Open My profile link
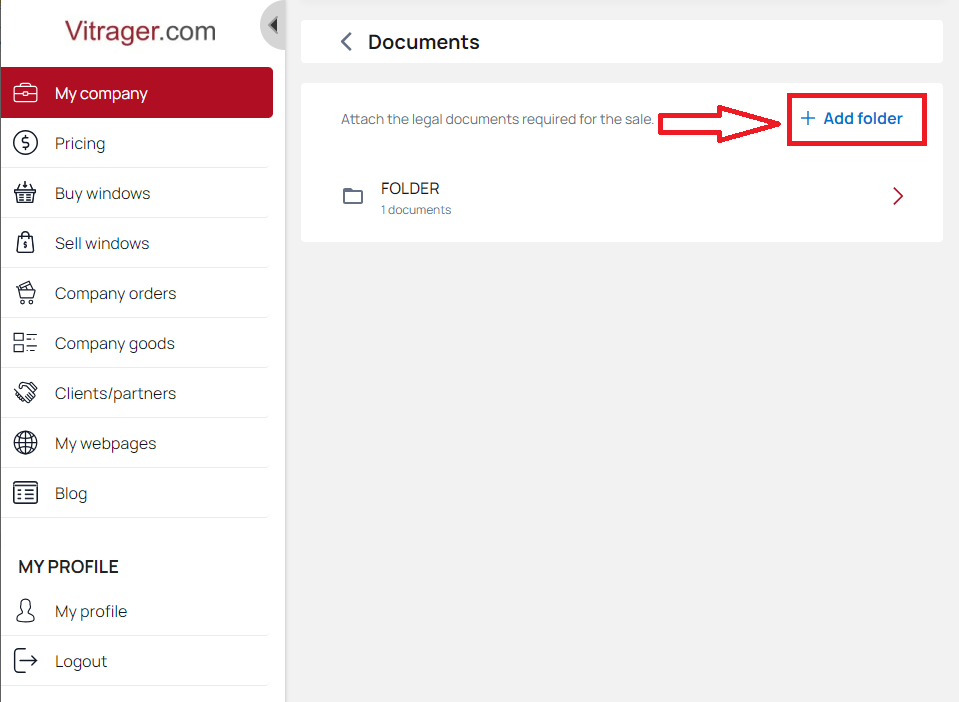 (x=135, y=611)
